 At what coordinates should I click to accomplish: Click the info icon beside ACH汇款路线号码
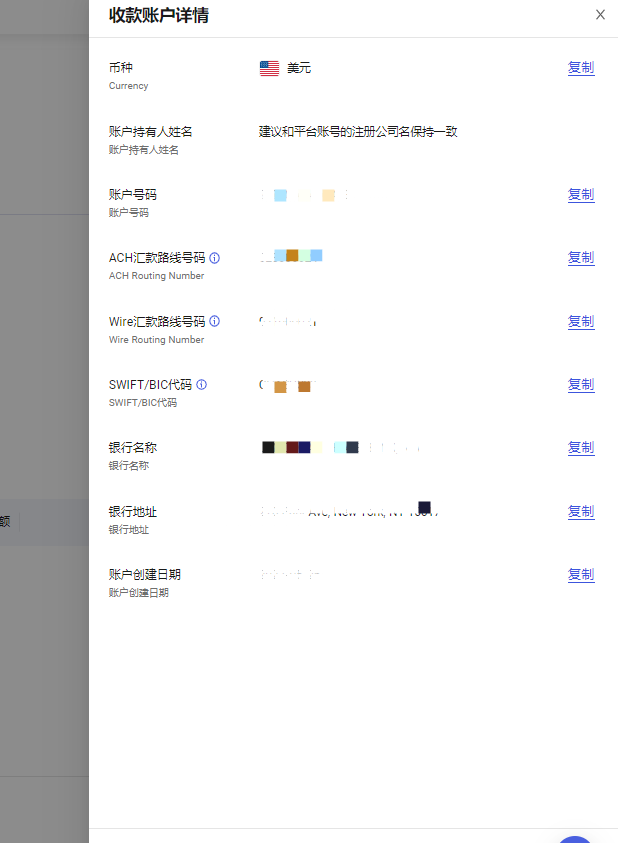(x=215, y=258)
